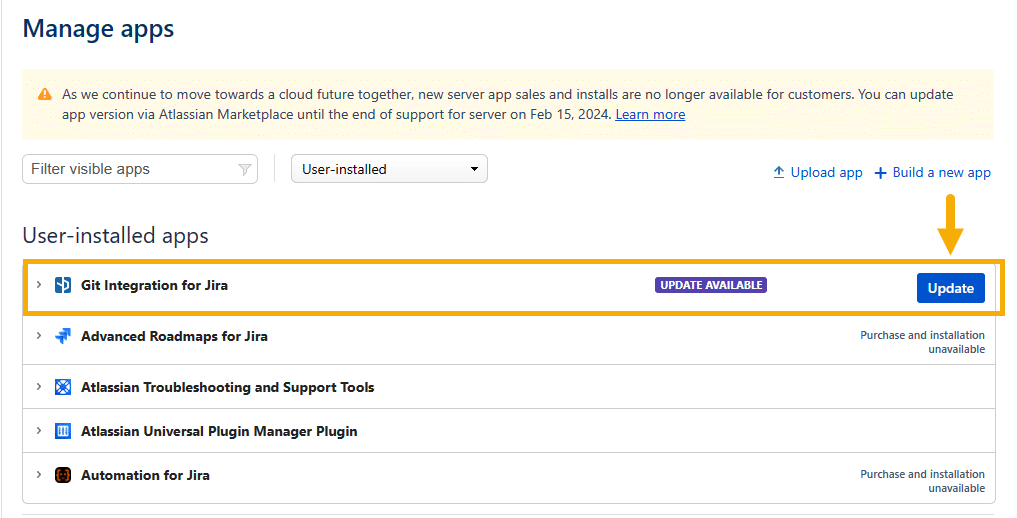Click the Build a new app link
The width and height of the screenshot is (1017, 518).
(x=941, y=172)
